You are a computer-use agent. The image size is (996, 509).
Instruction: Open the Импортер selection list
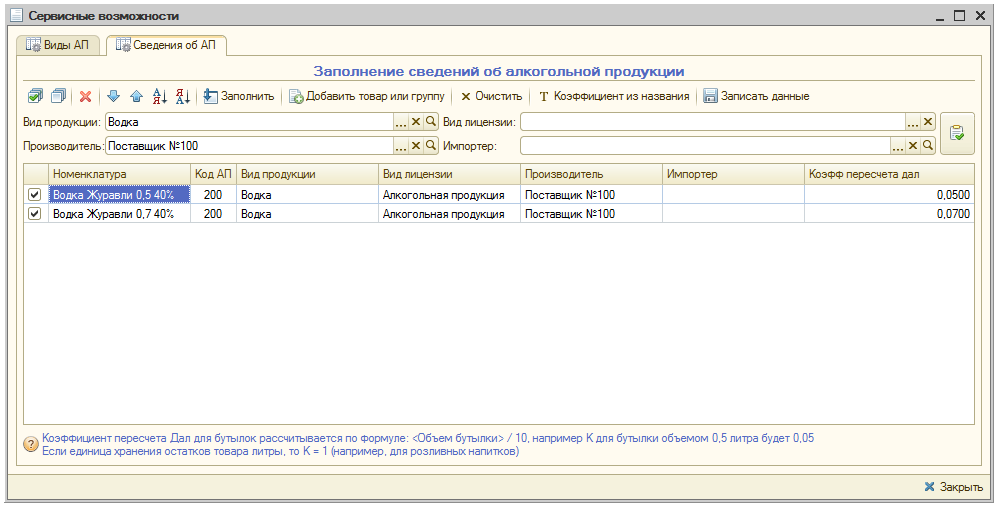point(897,146)
